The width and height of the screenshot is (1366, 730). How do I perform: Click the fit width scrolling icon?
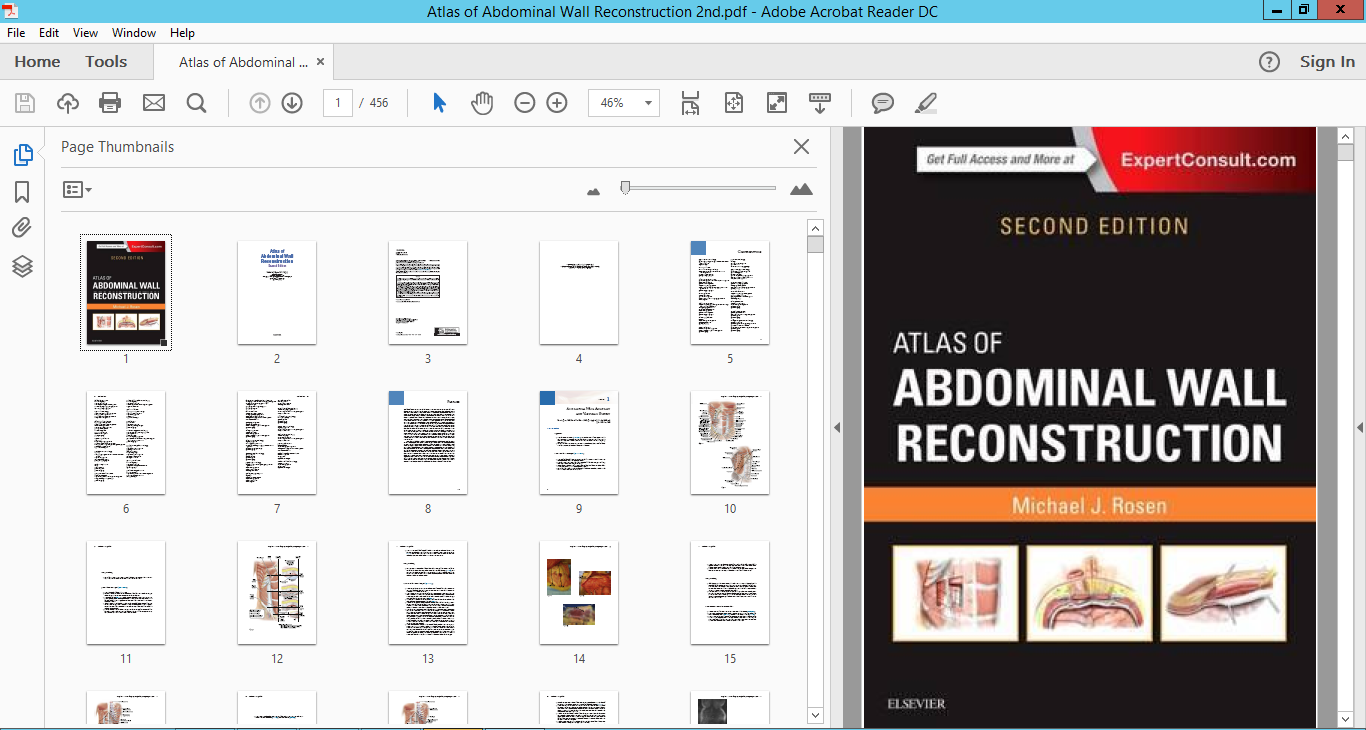(x=690, y=103)
